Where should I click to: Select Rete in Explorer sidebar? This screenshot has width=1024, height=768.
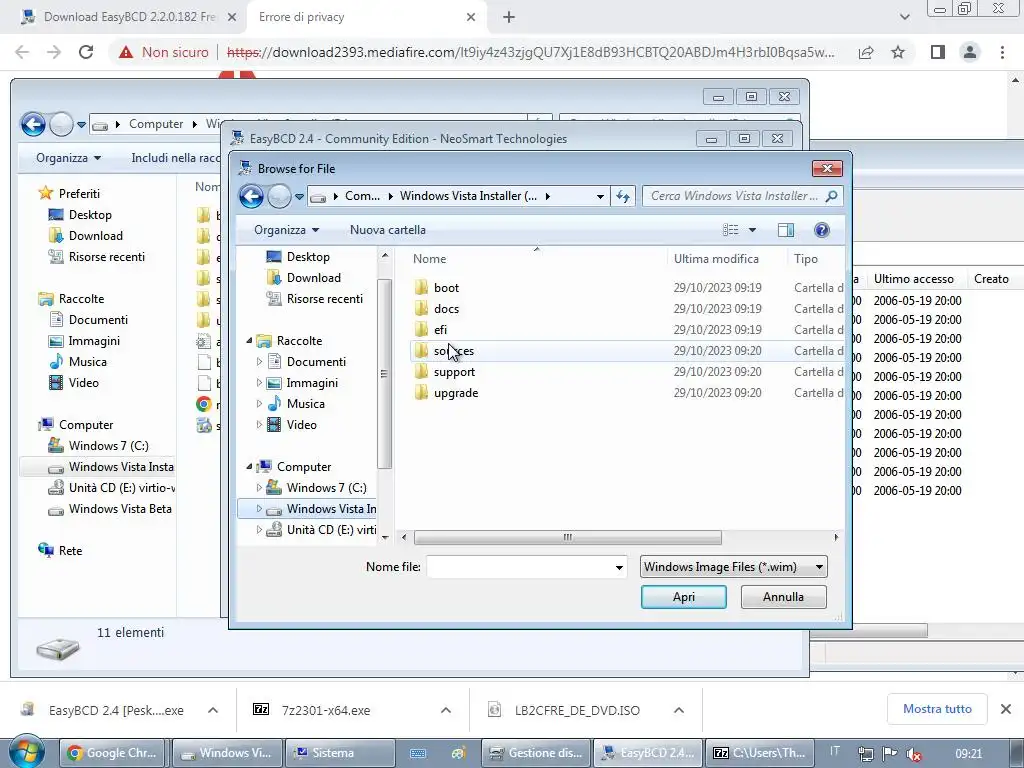(x=70, y=551)
